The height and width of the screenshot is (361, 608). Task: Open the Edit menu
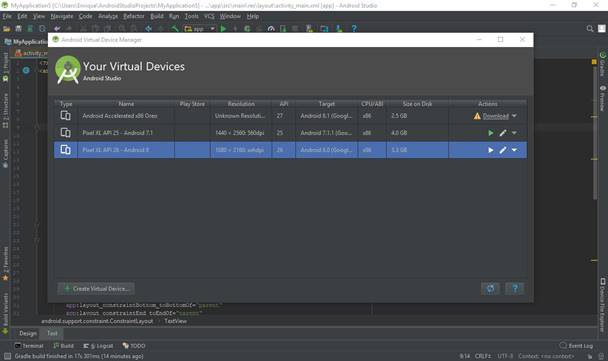[x=22, y=16]
